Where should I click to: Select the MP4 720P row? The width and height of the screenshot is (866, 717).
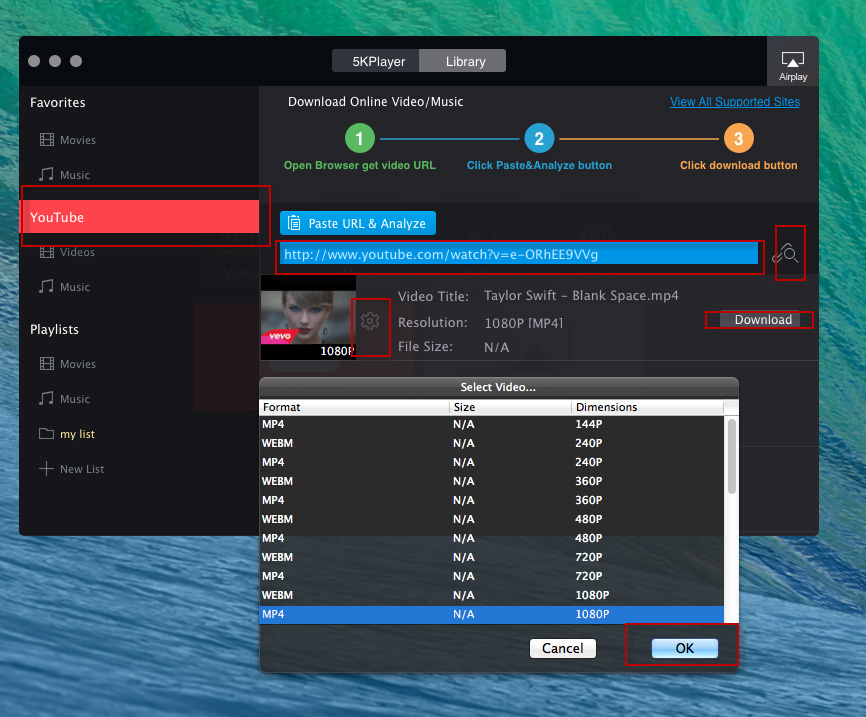click(492, 576)
